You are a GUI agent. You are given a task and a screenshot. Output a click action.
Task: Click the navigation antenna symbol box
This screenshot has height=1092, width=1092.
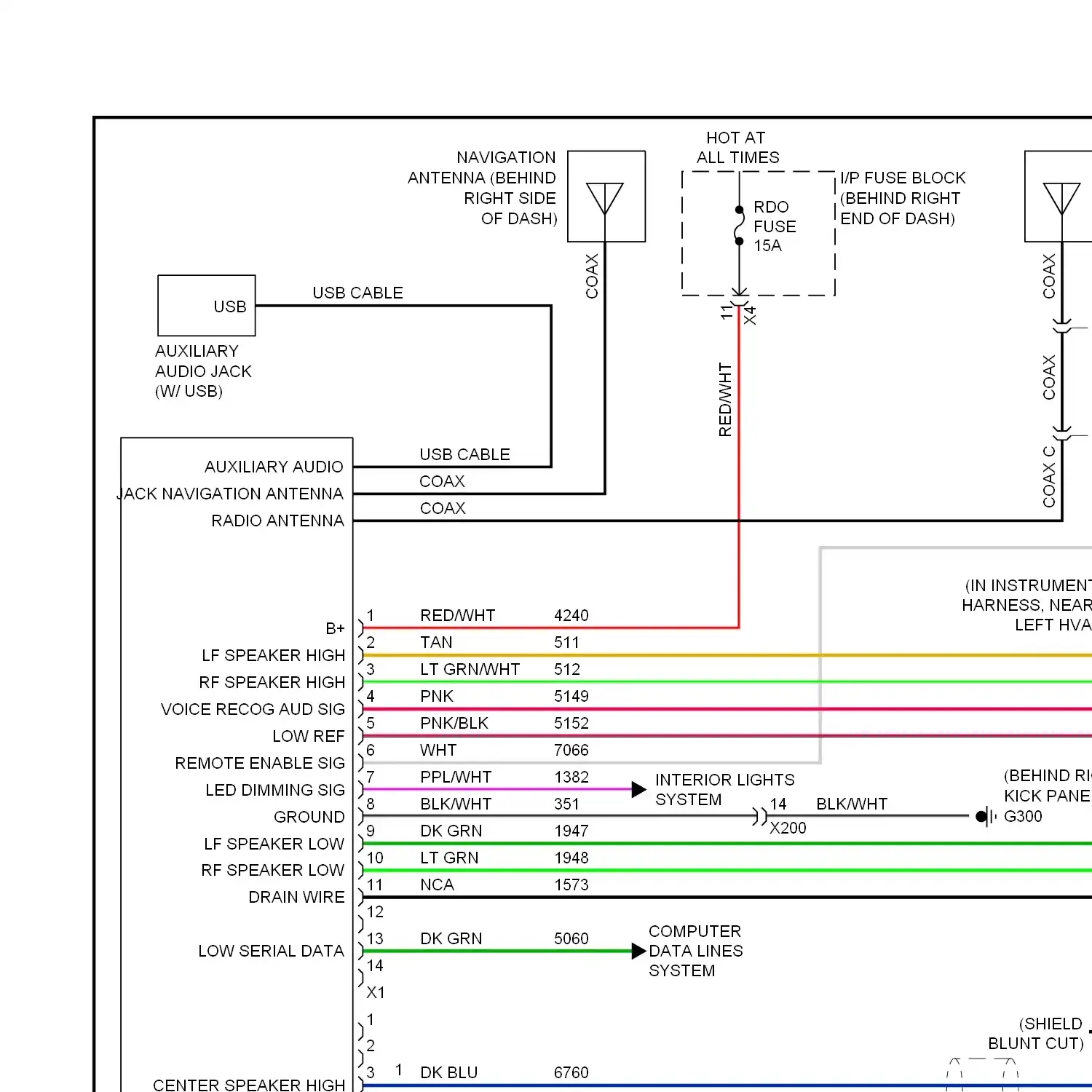coord(606,196)
